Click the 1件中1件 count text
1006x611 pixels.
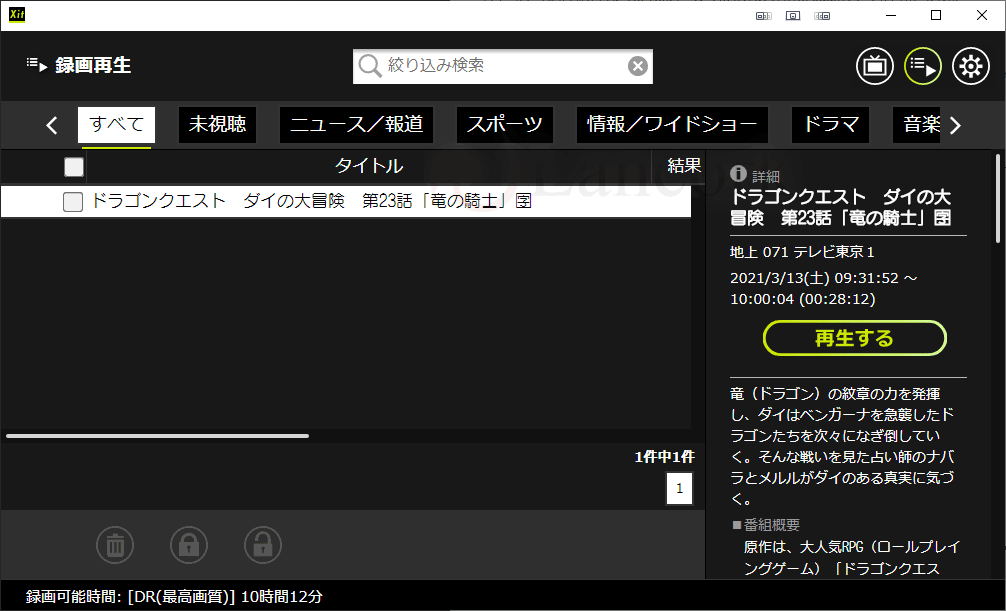point(665,457)
